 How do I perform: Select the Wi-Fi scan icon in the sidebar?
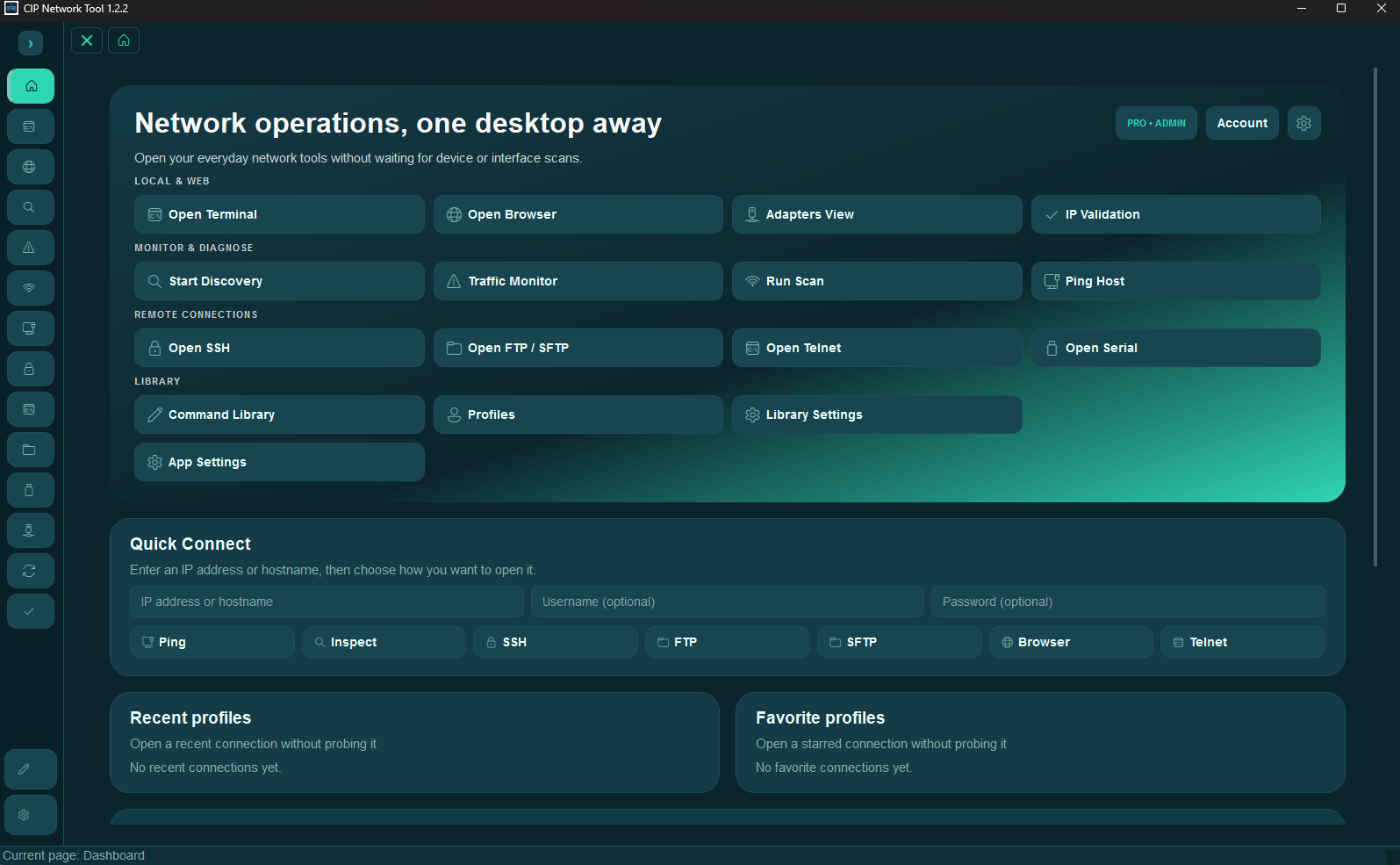[x=31, y=288]
